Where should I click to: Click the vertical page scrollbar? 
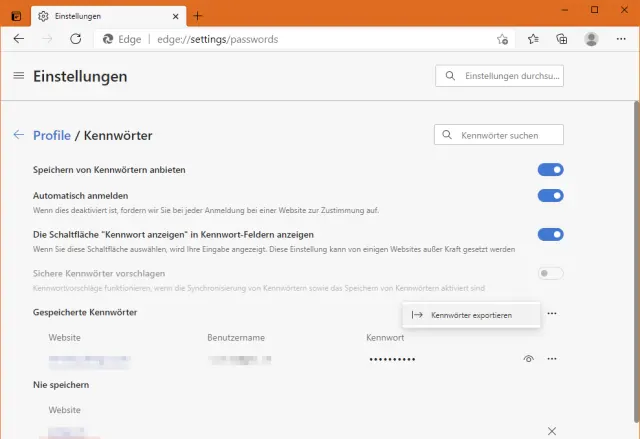[x=636, y=261]
